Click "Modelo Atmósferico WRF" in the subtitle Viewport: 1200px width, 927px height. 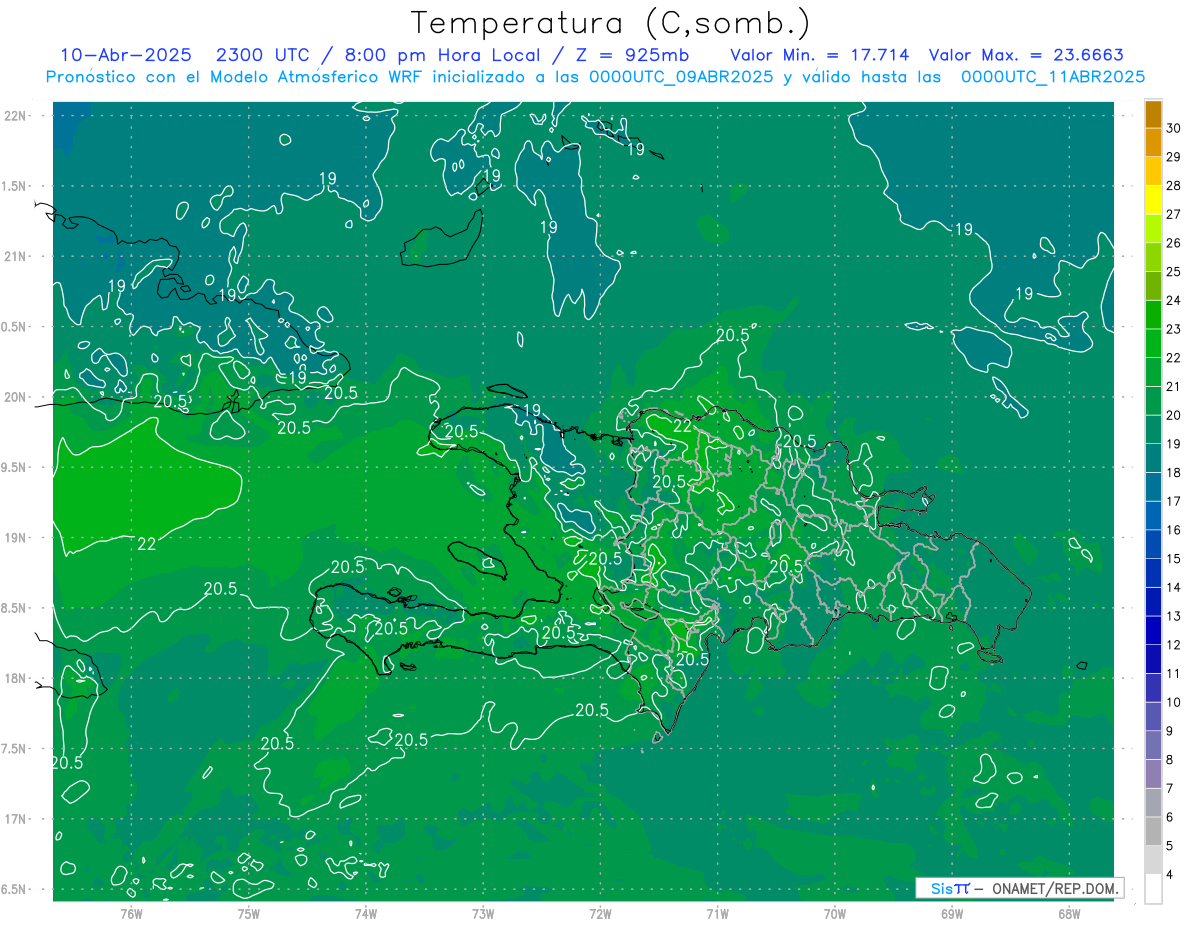[x=322, y=76]
